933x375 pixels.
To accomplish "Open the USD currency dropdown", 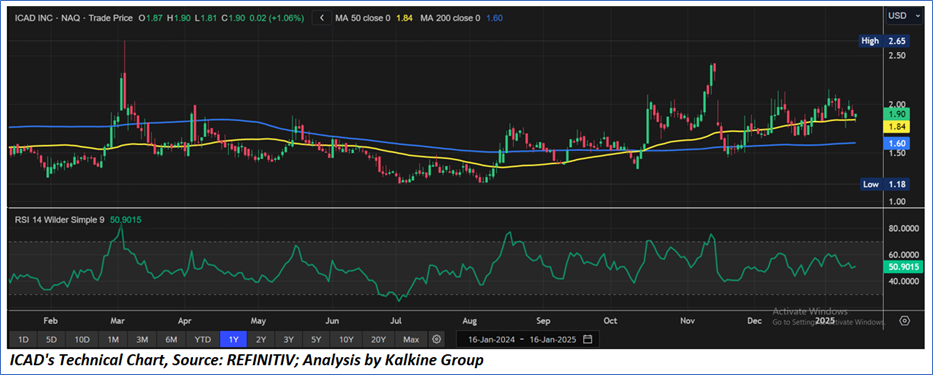I will [x=905, y=16].
